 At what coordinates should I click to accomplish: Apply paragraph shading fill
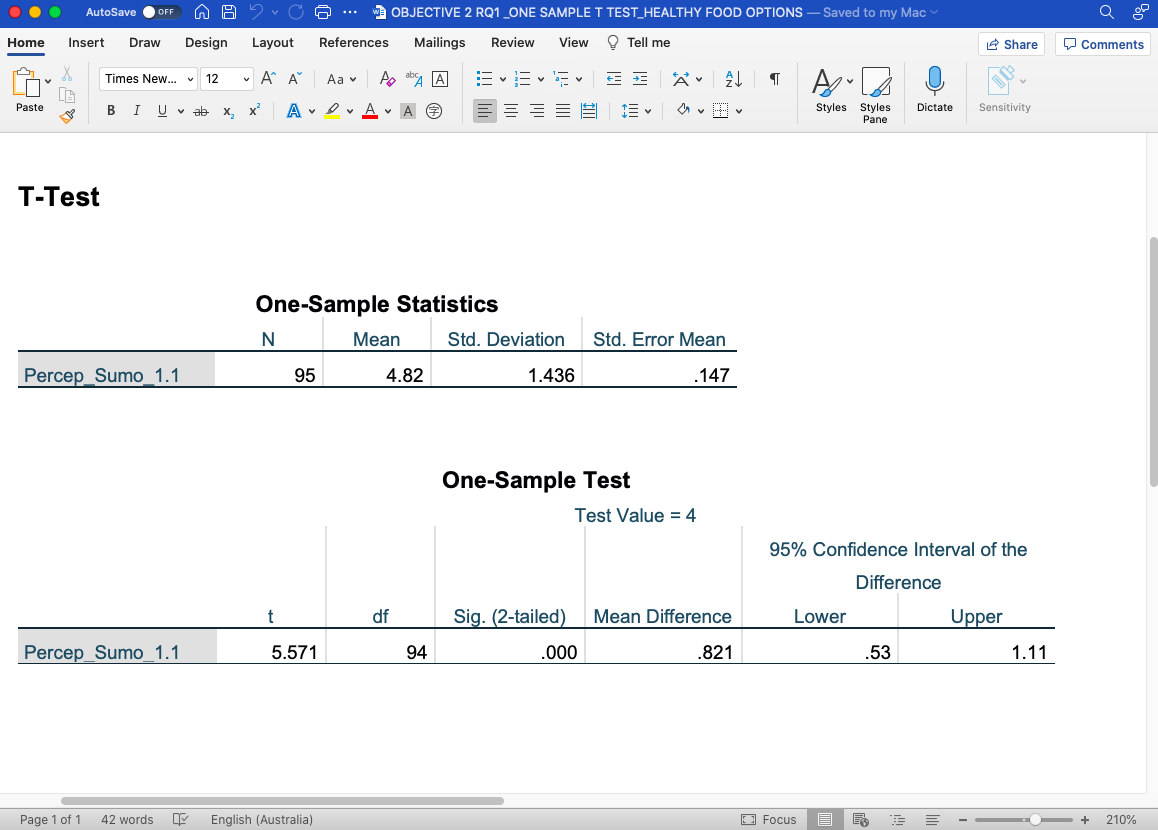tap(683, 110)
